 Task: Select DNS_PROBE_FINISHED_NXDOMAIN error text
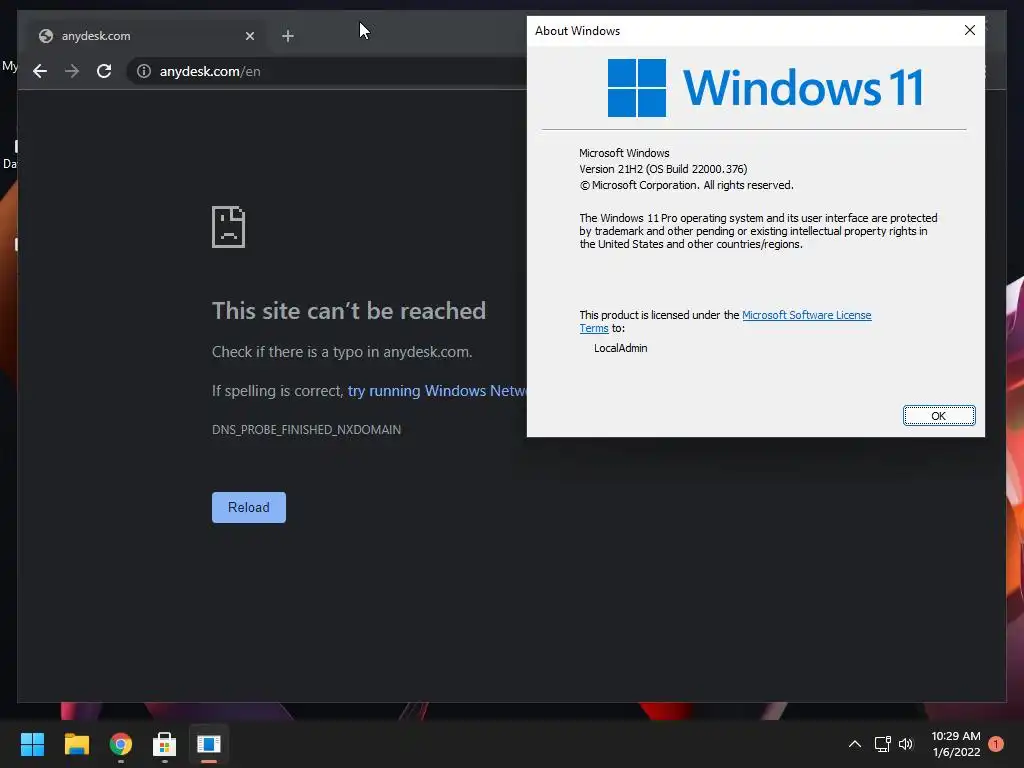(x=306, y=430)
